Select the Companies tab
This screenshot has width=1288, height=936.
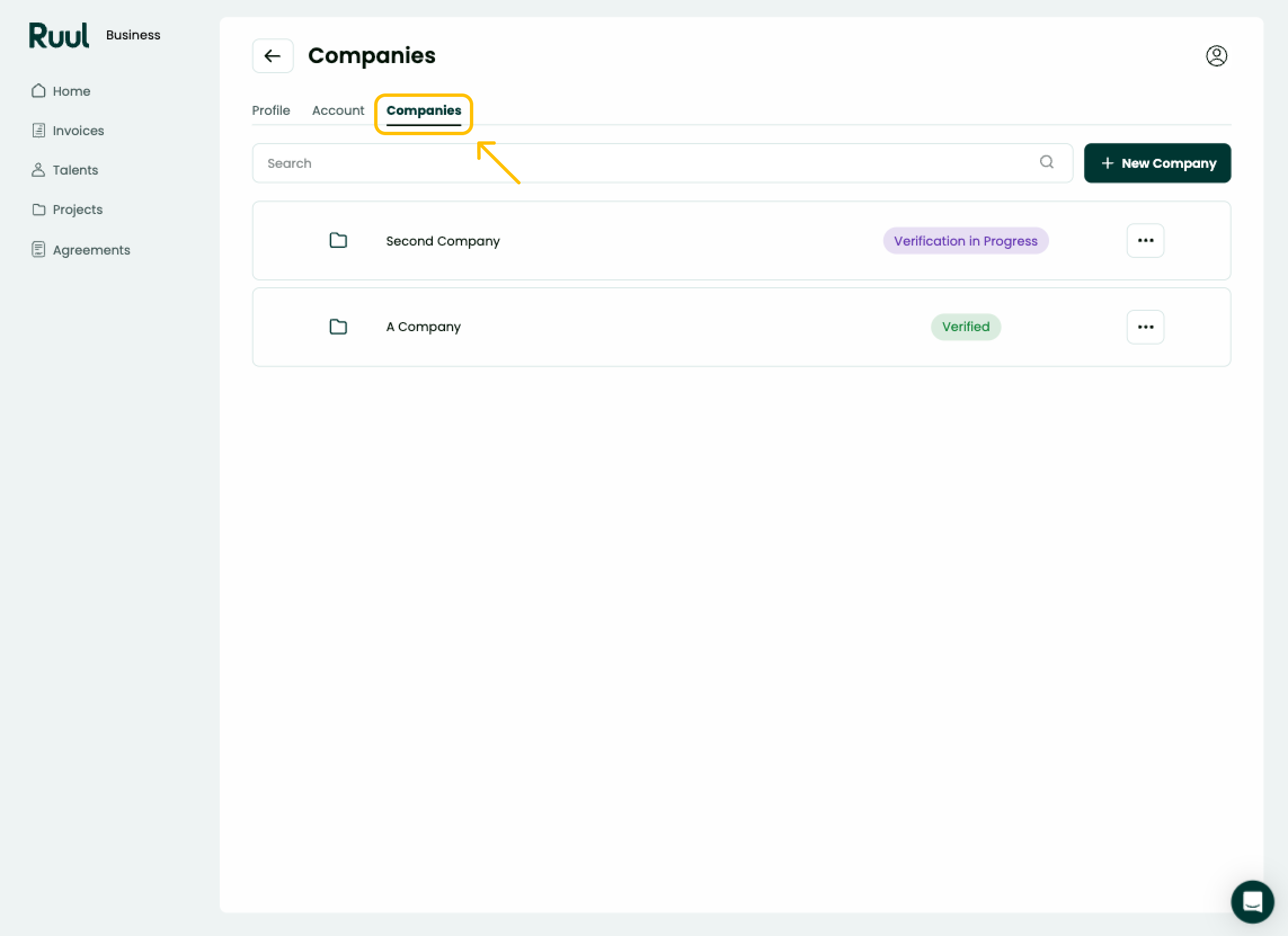[424, 111]
